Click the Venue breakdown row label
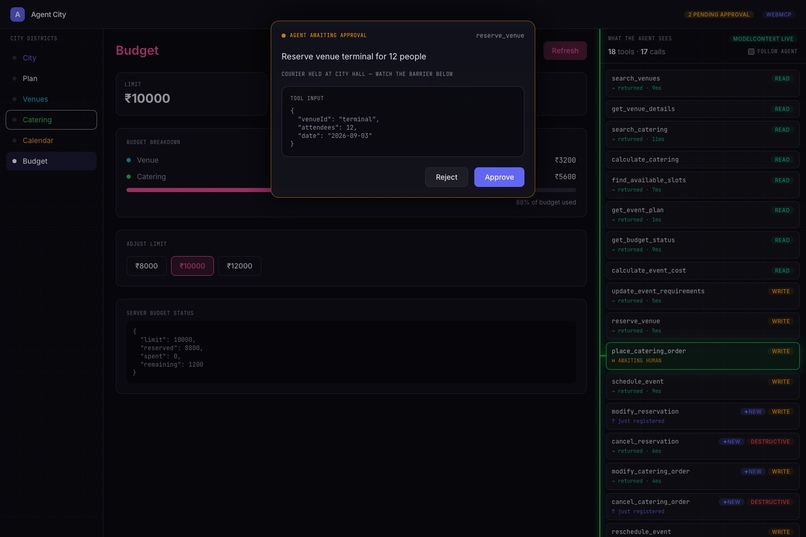806x537 pixels. tap(148, 160)
